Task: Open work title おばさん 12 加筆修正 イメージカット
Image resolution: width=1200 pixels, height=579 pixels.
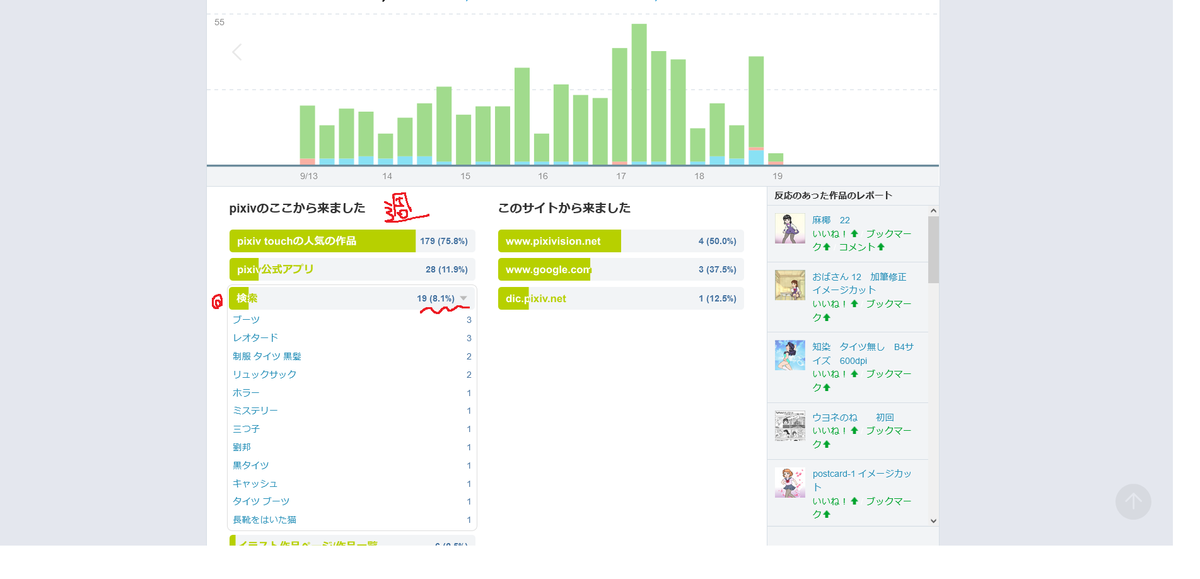Action: coord(860,283)
